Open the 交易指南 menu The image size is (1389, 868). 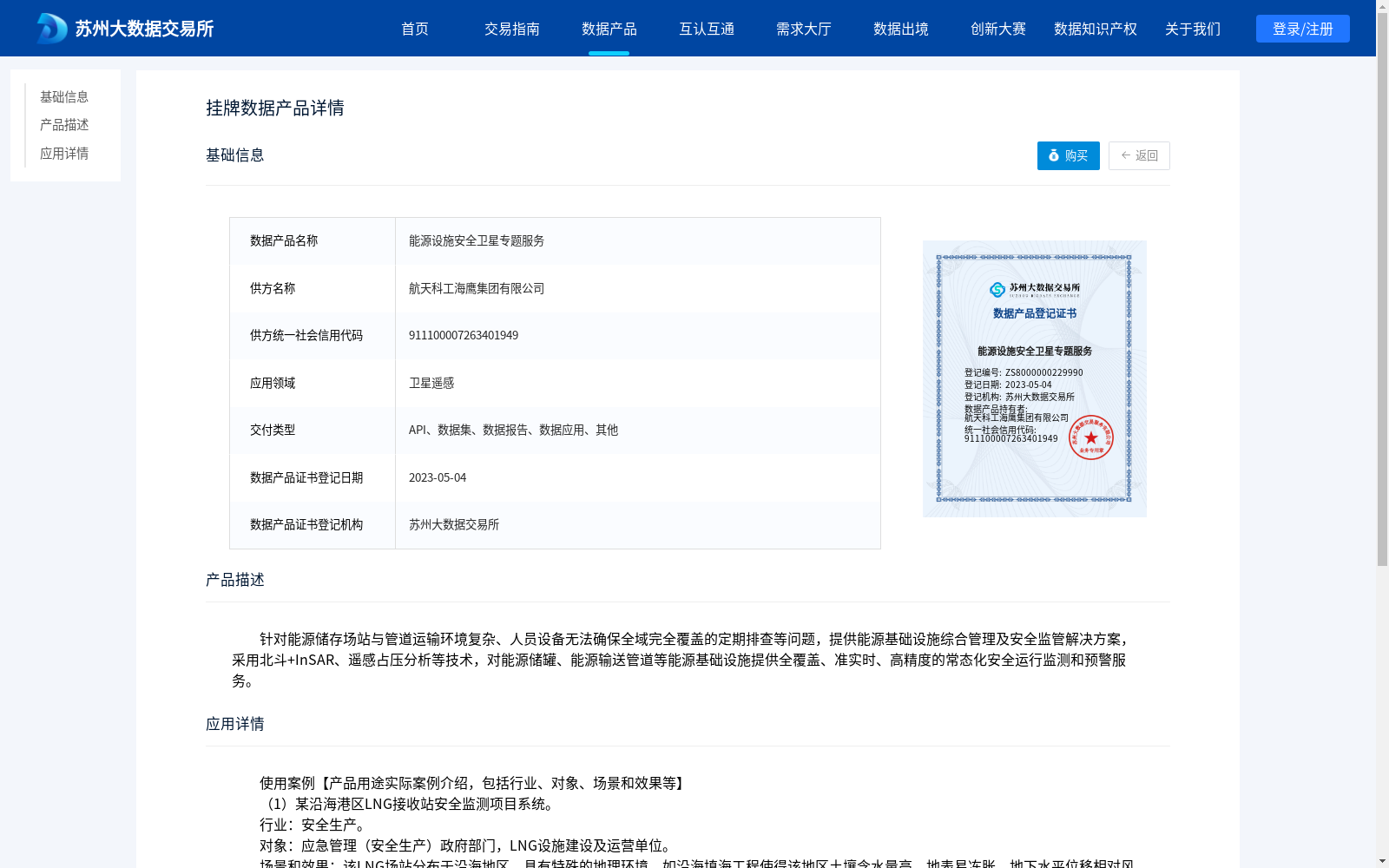pos(512,29)
